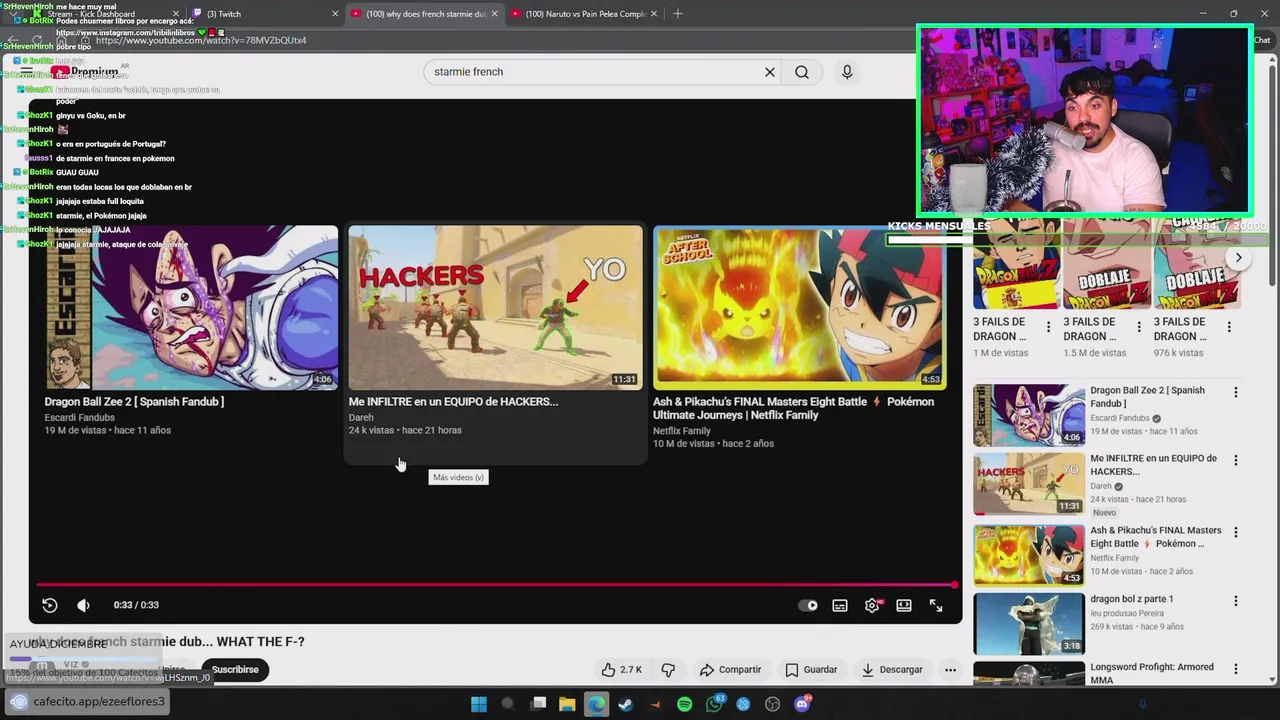
Task: Open Windows taskbar search
Action: point(508,704)
